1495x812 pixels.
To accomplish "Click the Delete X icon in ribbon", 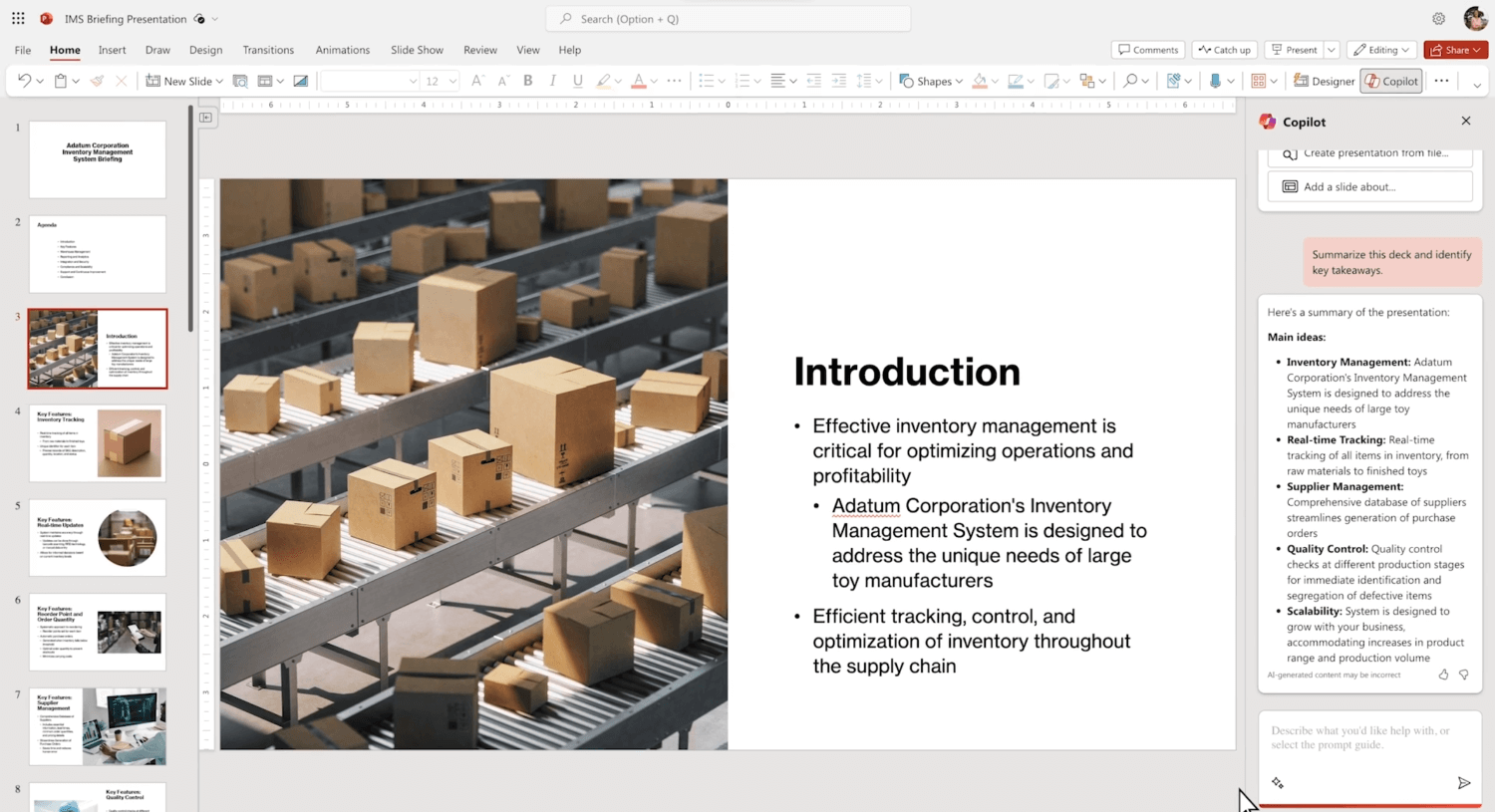I will point(122,81).
